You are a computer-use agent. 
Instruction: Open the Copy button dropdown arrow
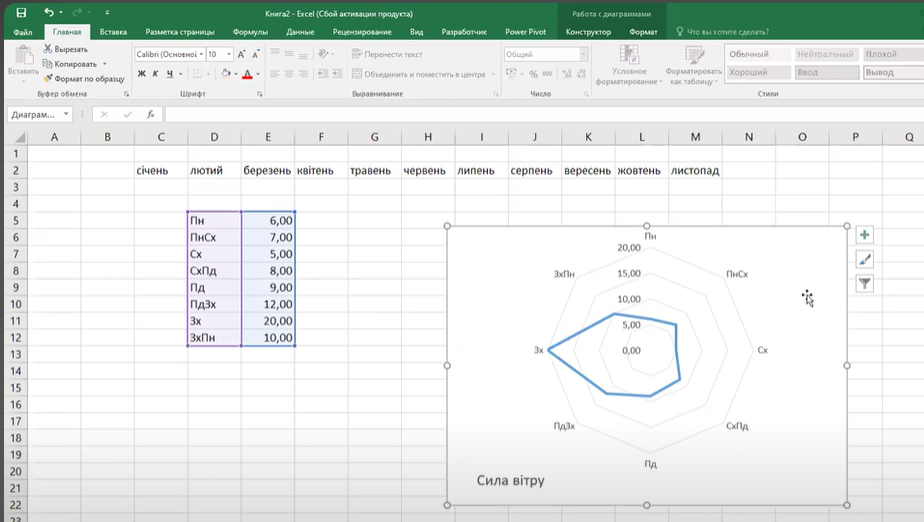tap(105, 64)
